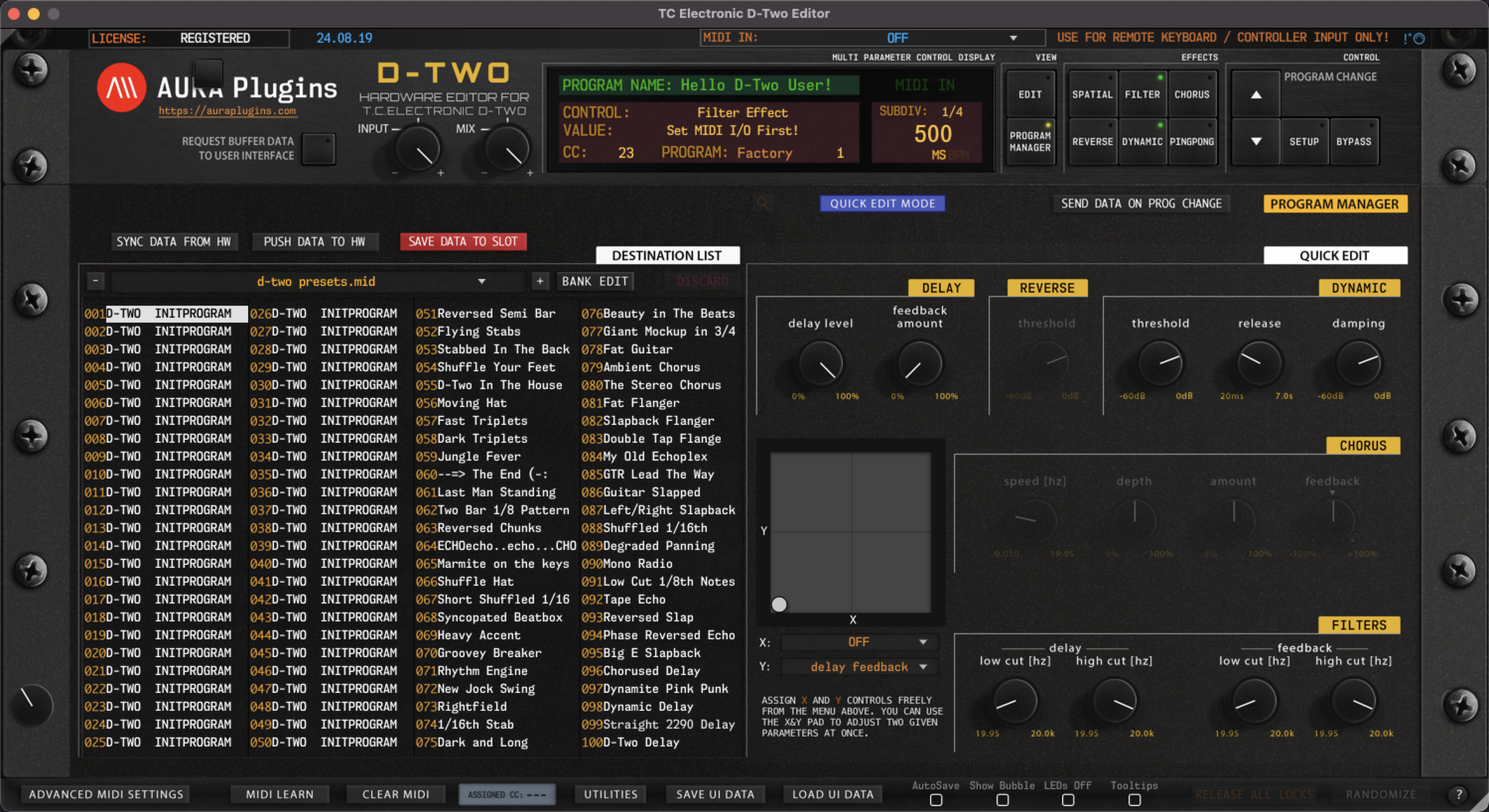Open the PROGRAM MANAGER view button
The height and width of the screenshot is (812, 1489).
click(x=1030, y=141)
